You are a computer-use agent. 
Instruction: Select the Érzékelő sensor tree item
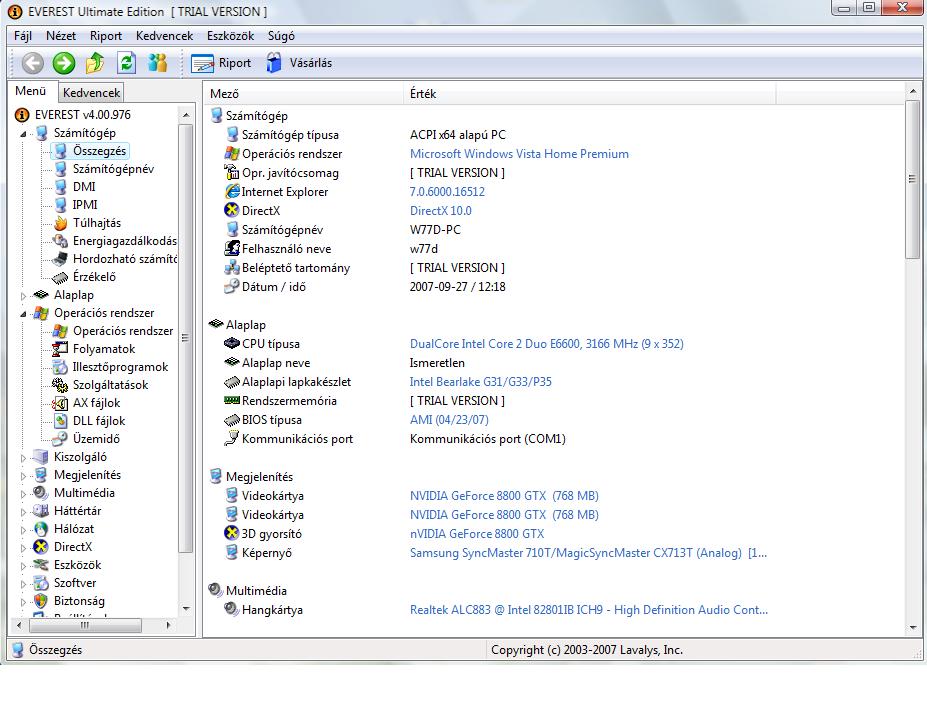(94, 277)
